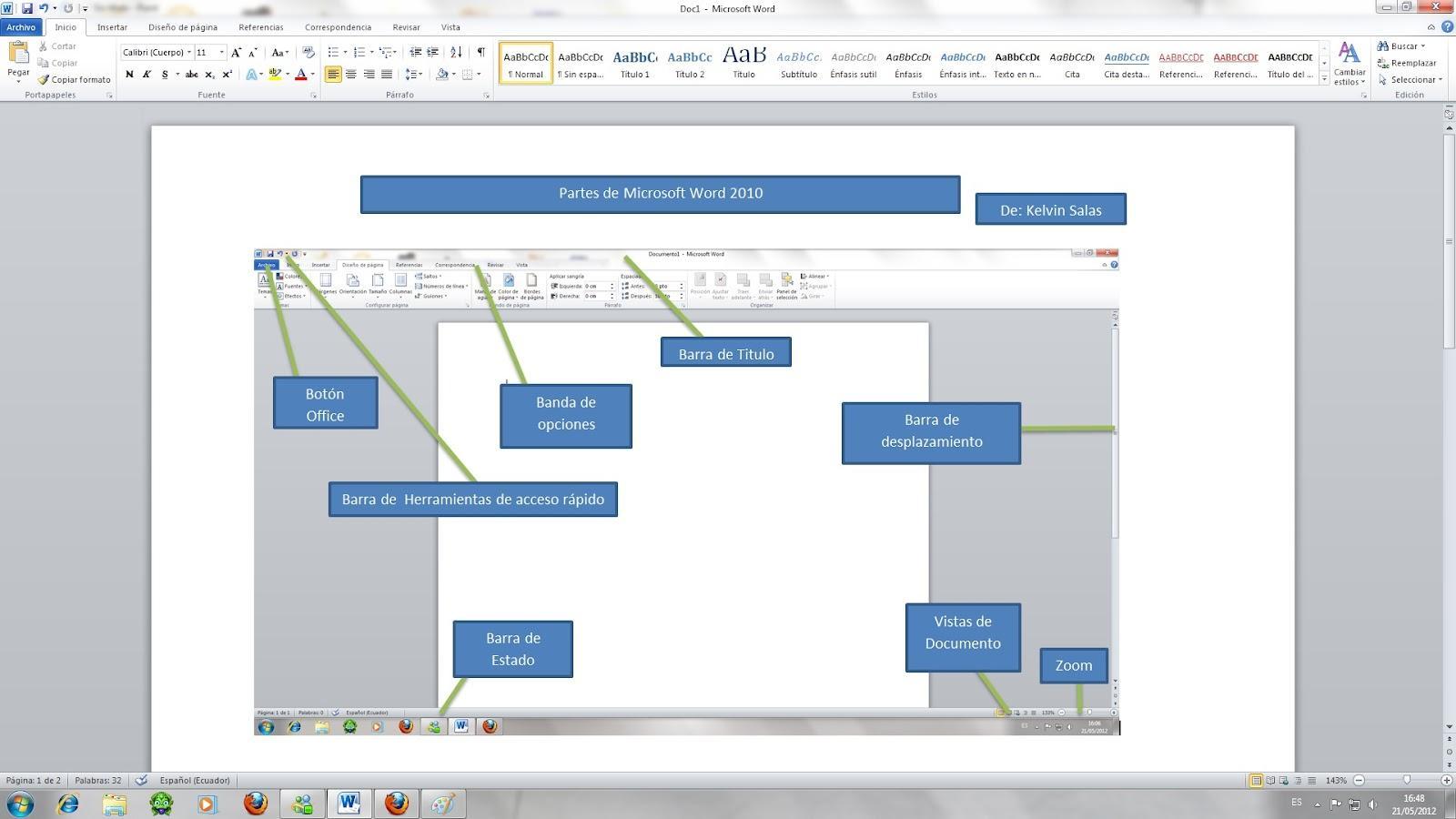
Task: Open the Vista tab
Action: [x=450, y=27]
